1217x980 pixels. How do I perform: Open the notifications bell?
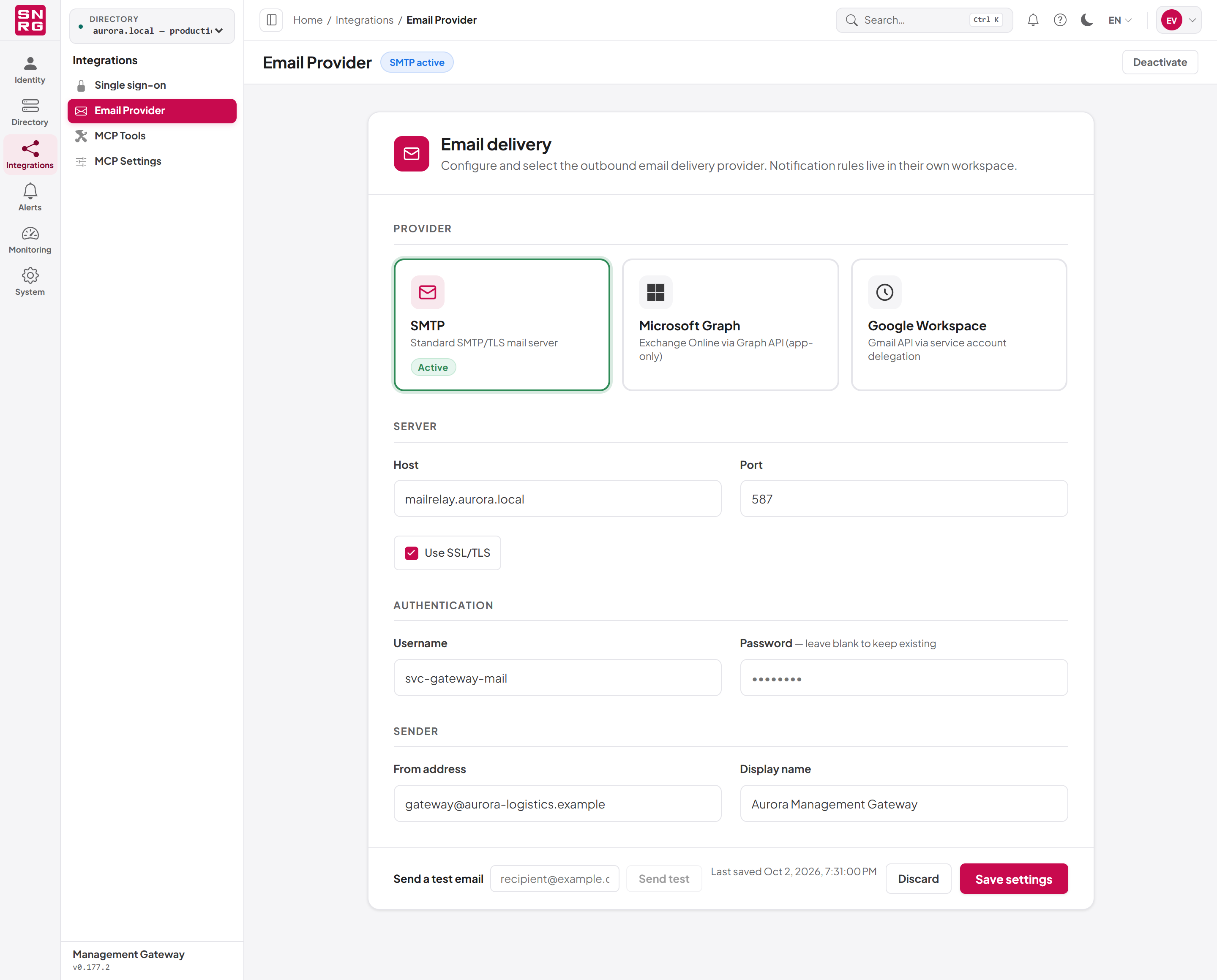[1033, 20]
